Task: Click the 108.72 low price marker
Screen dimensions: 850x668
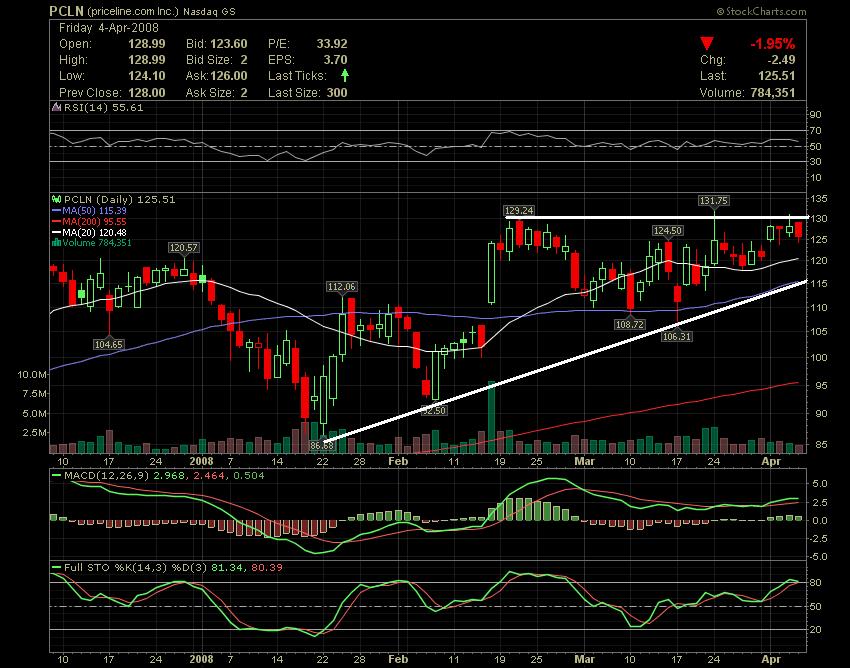Action: tap(629, 324)
